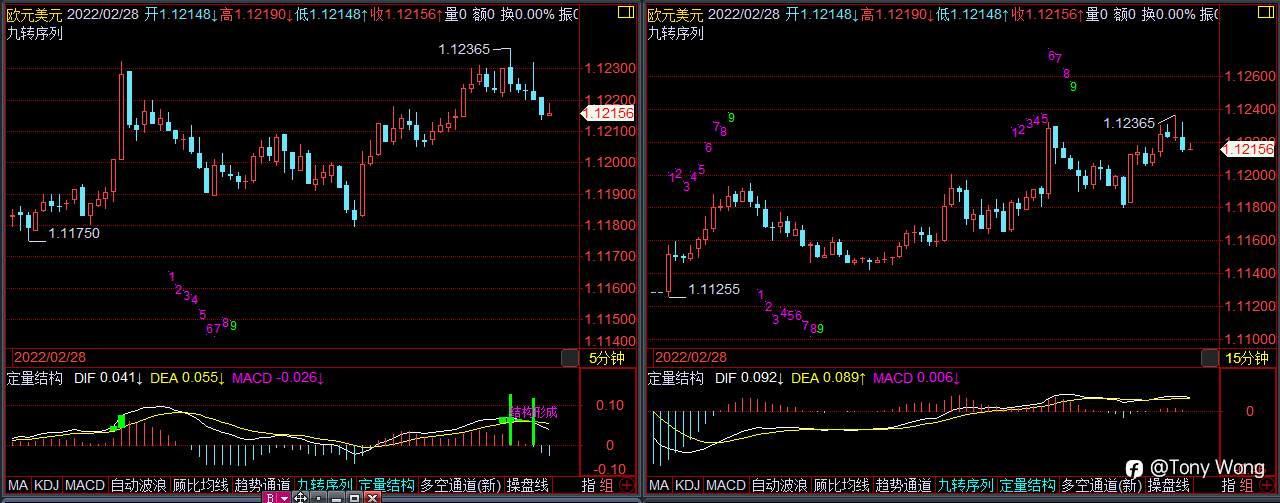Select MA indicator tab in 5-minute panel
The width and height of the screenshot is (1280, 503).
pos(18,485)
